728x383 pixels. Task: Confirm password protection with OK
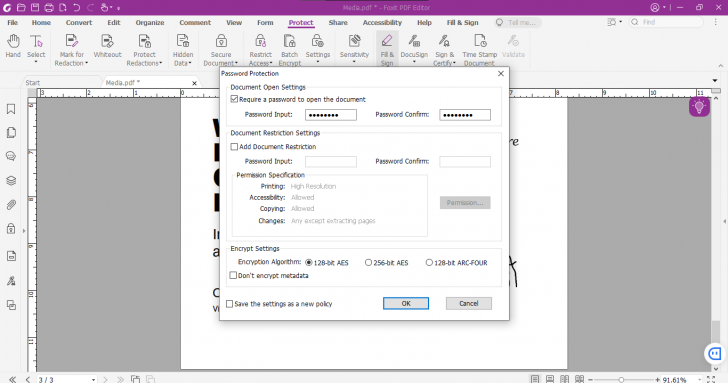406,304
